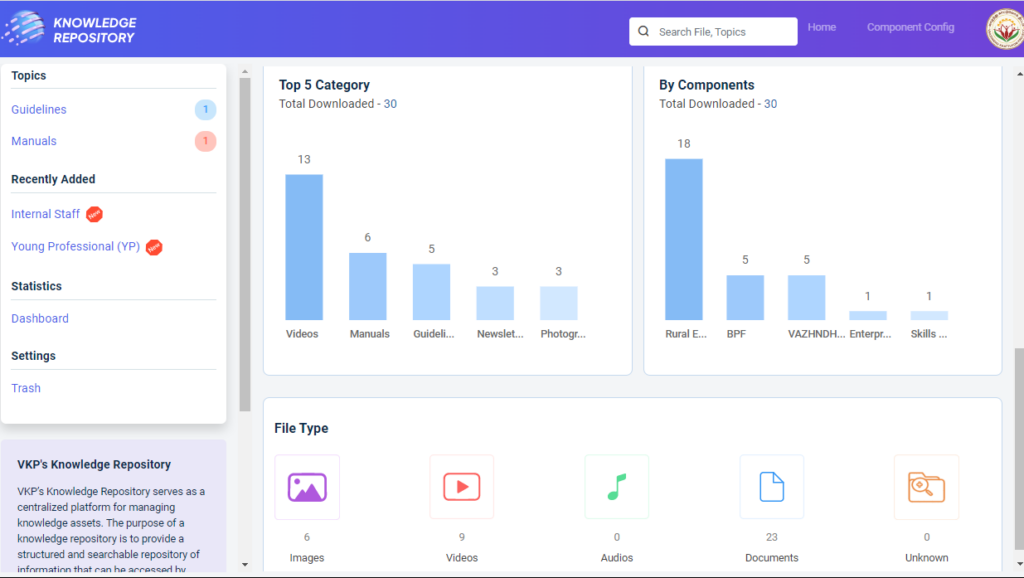Select Internal Staff under Recently Added
The width and height of the screenshot is (1024, 578).
(46, 214)
